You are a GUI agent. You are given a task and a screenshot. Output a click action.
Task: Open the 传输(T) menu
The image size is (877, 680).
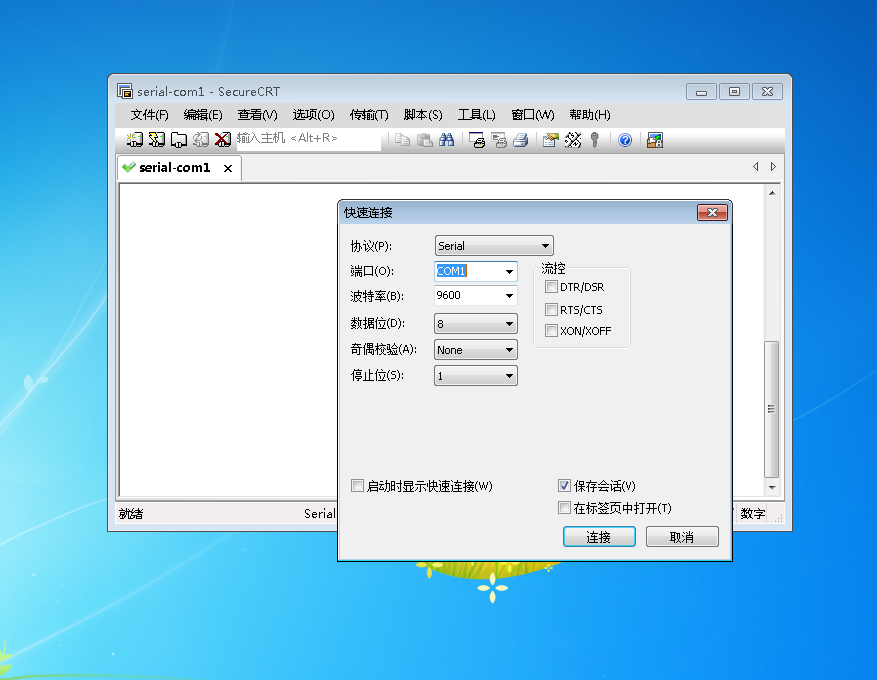click(369, 115)
